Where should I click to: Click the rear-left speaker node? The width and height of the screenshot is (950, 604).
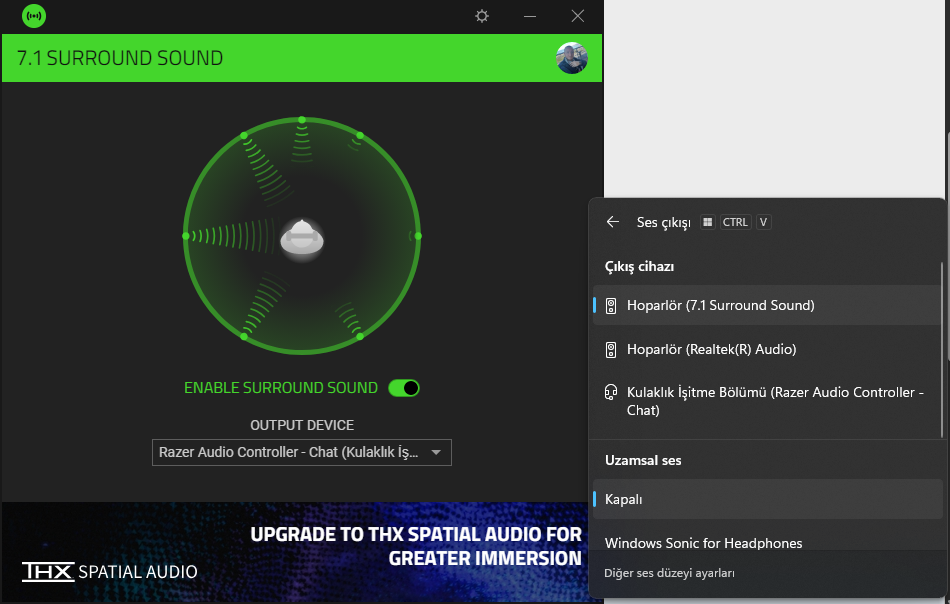[x=244, y=336]
